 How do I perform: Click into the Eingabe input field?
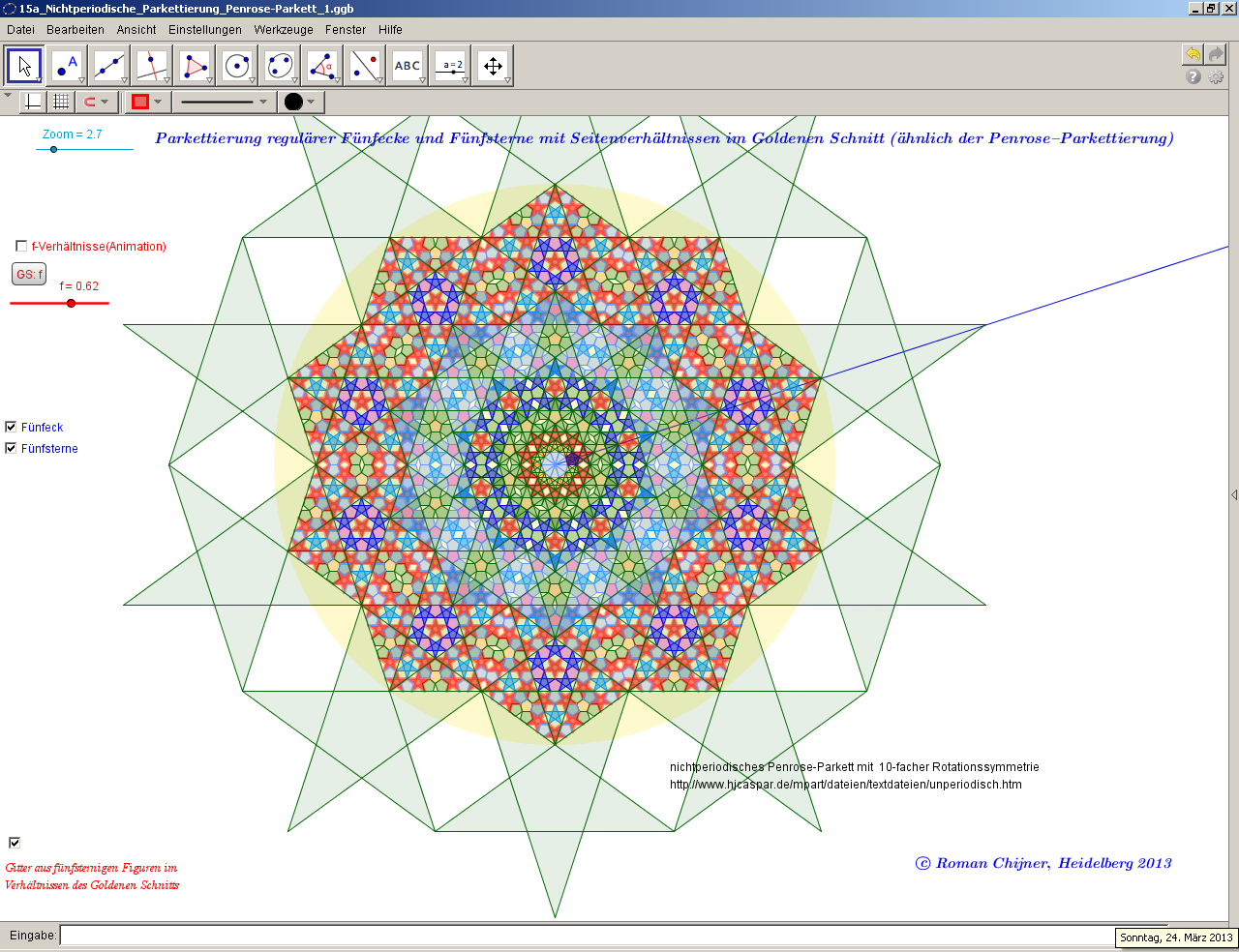(x=581, y=936)
